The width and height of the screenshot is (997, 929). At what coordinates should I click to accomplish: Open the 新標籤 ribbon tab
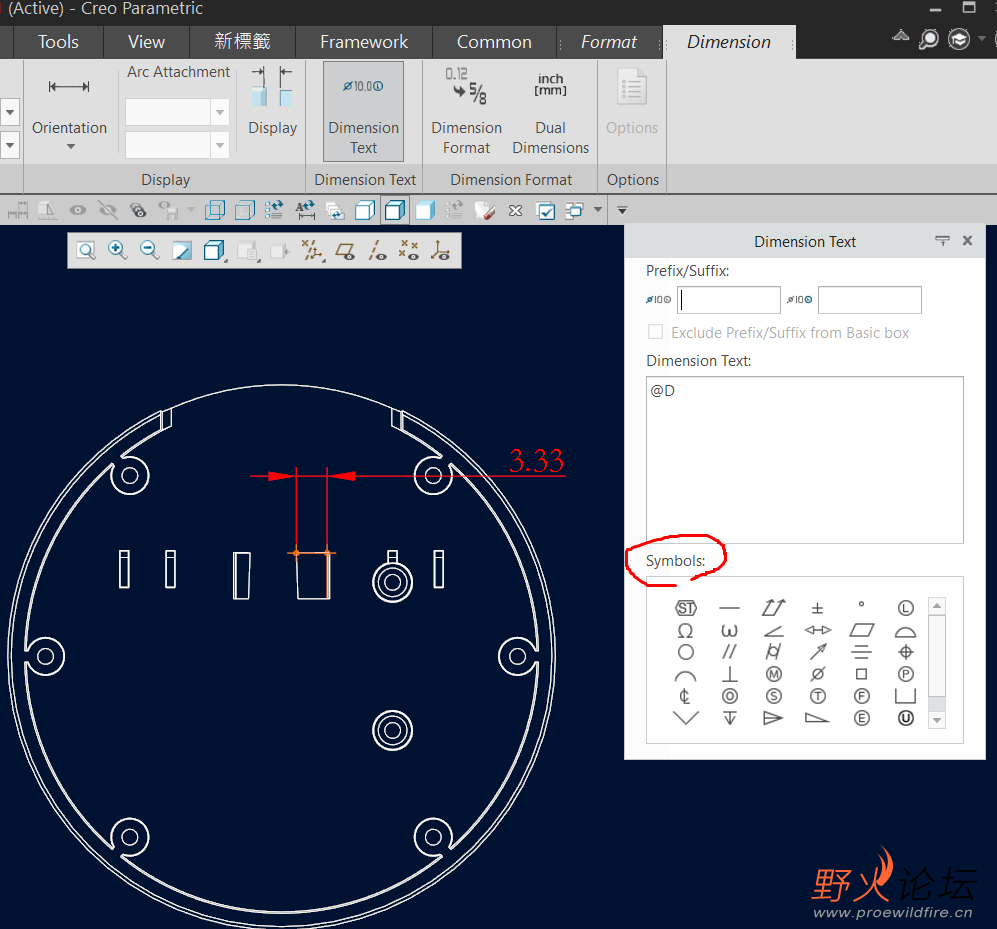[242, 42]
